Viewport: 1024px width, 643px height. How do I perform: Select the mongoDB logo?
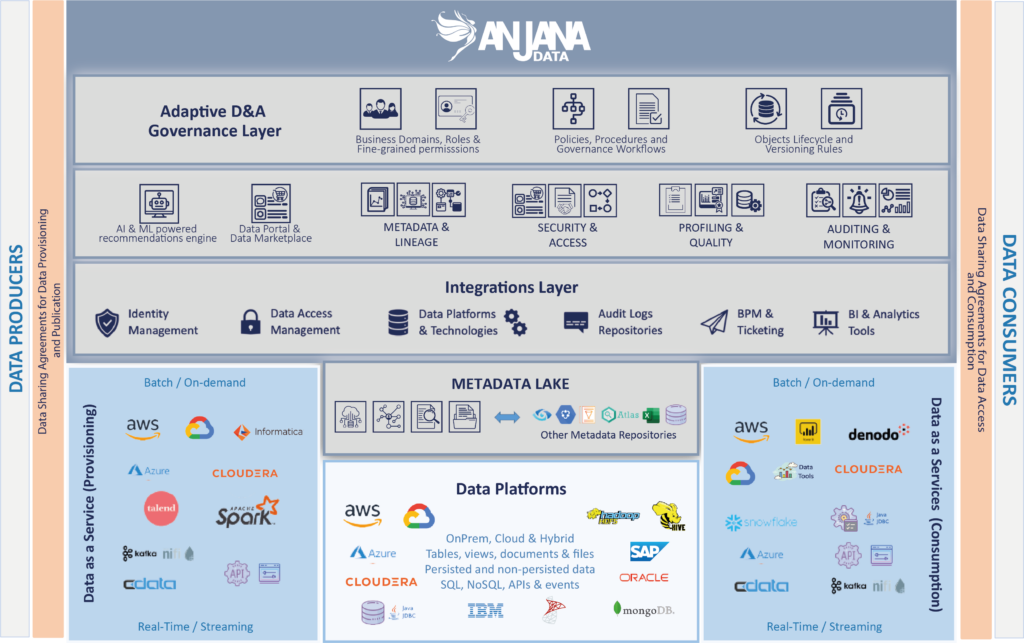643,608
